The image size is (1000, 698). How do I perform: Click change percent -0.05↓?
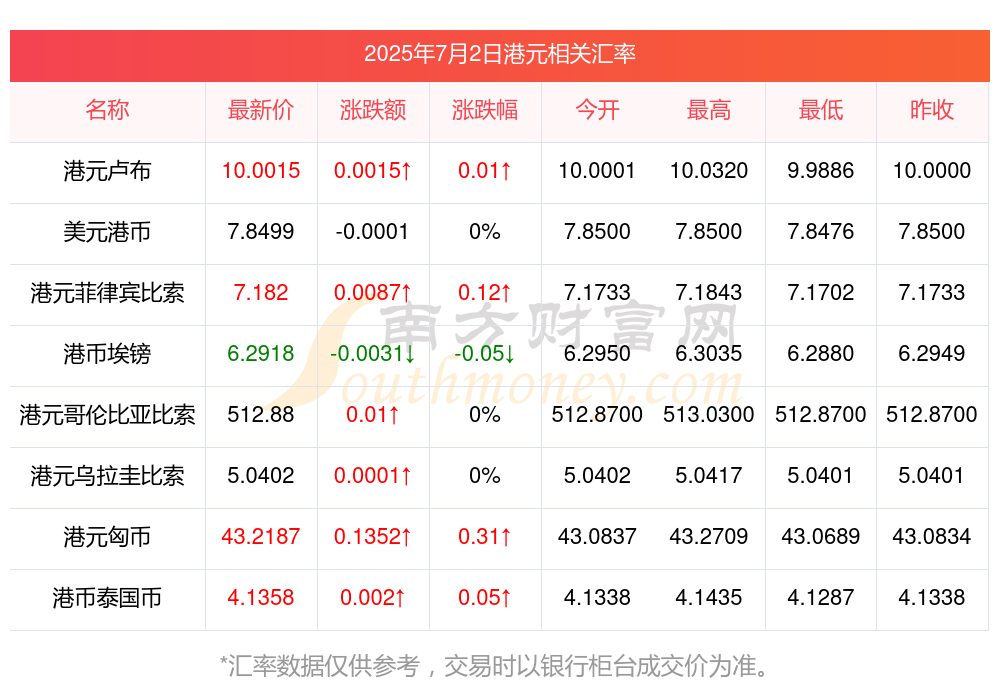485,353
